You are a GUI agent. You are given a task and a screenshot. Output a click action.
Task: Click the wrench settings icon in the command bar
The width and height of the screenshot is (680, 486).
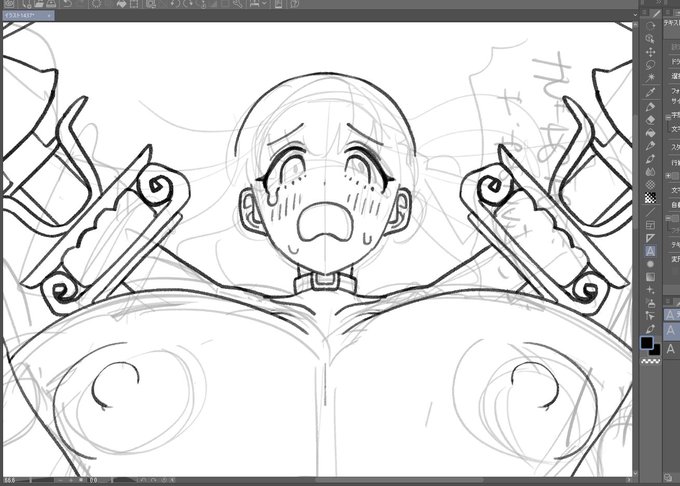point(238,4)
